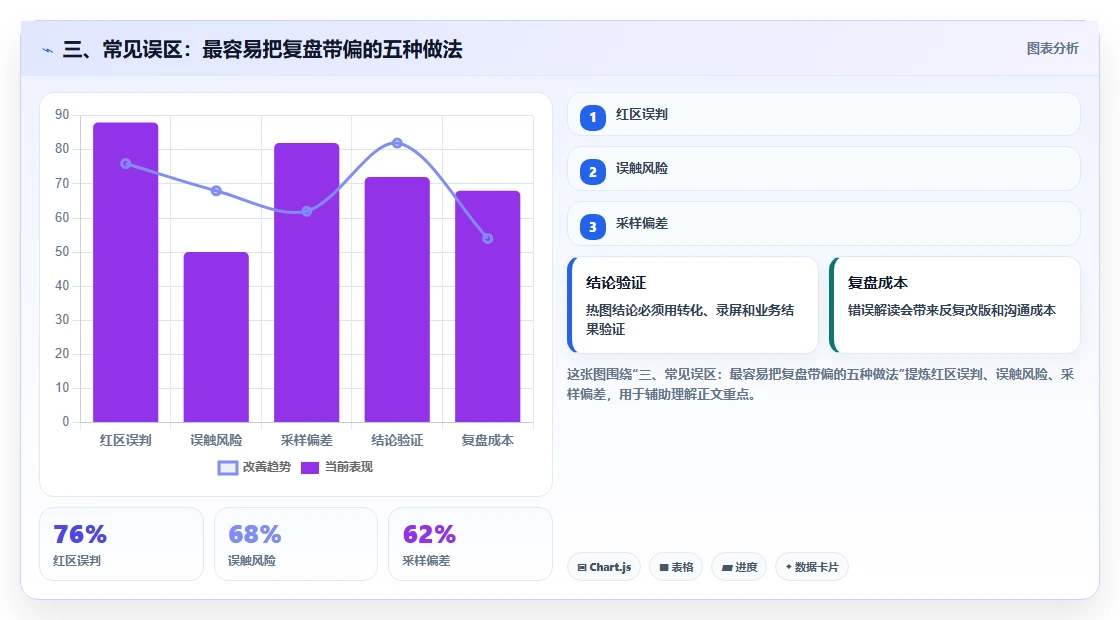The image size is (1120, 620).
Task: Click the trend line point above 结论验证
Action: tap(397, 143)
